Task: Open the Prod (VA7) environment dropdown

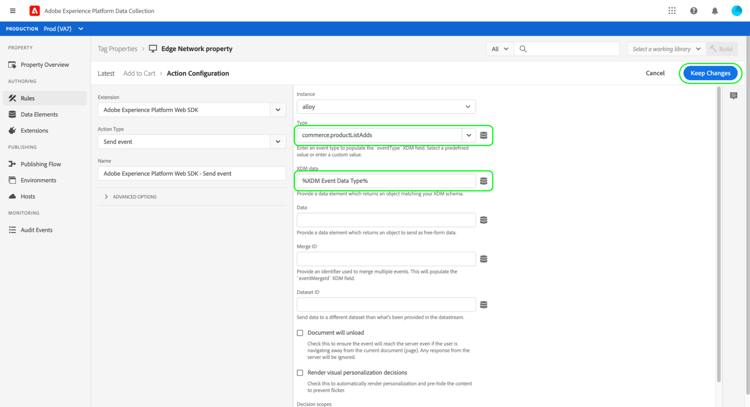Action: (x=63, y=29)
